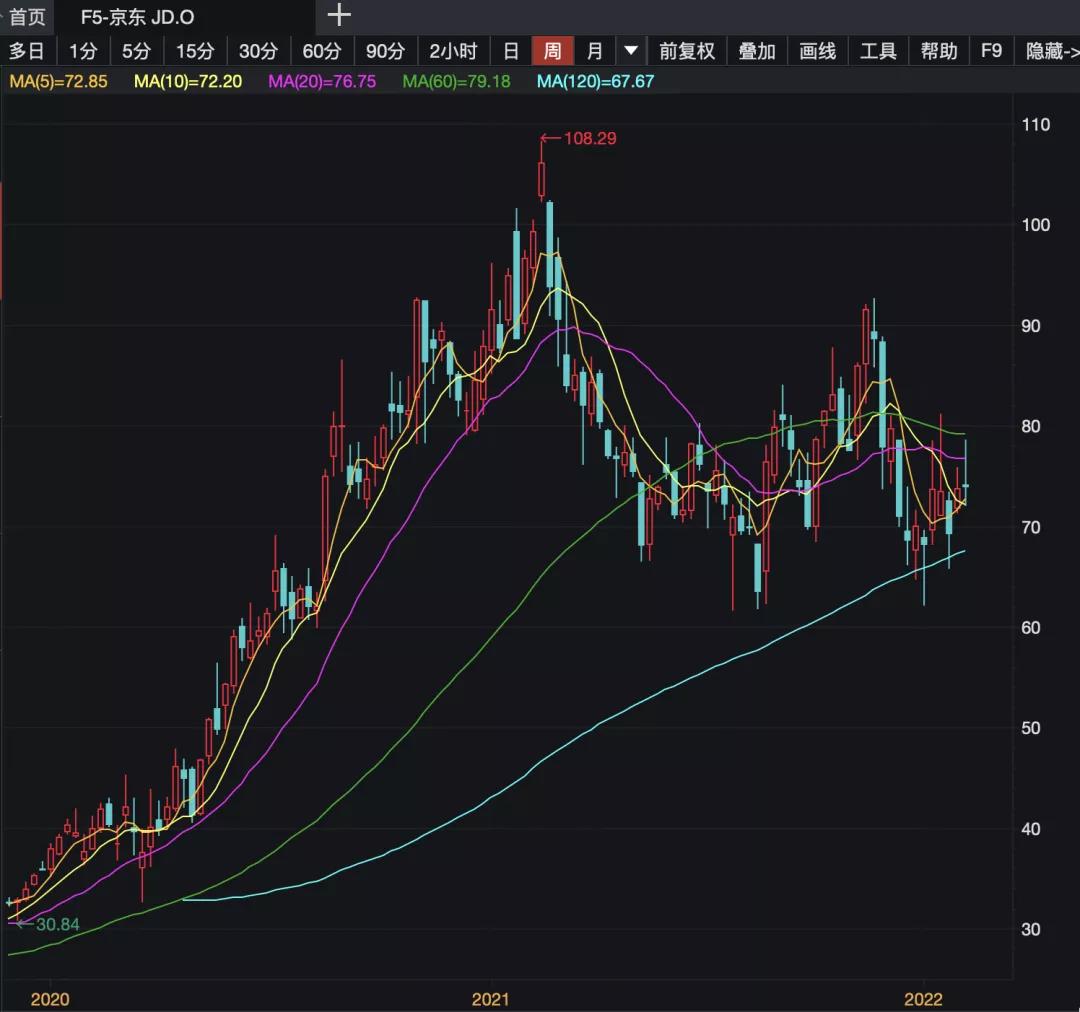Switch to the 首页 tab
The height and width of the screenshot is (1012, 1080).
[27, 17]
